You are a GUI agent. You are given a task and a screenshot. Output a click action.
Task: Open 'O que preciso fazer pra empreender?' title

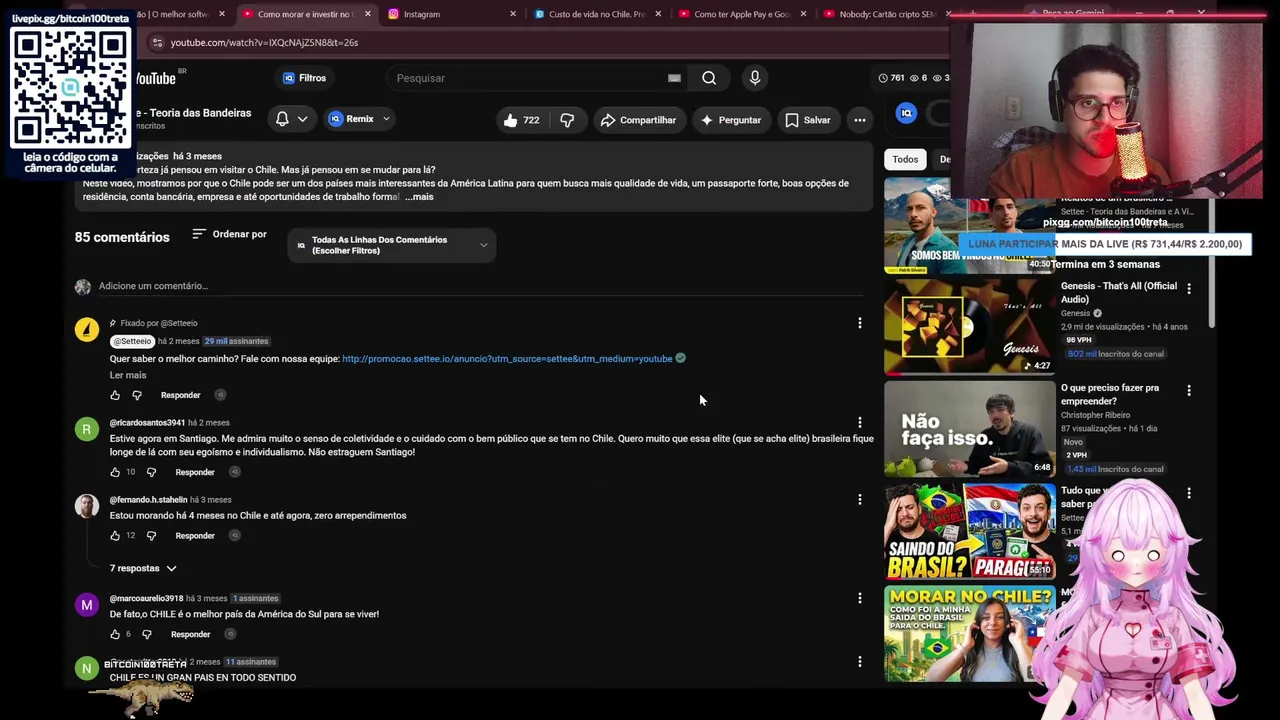[x=1110, y=394]
